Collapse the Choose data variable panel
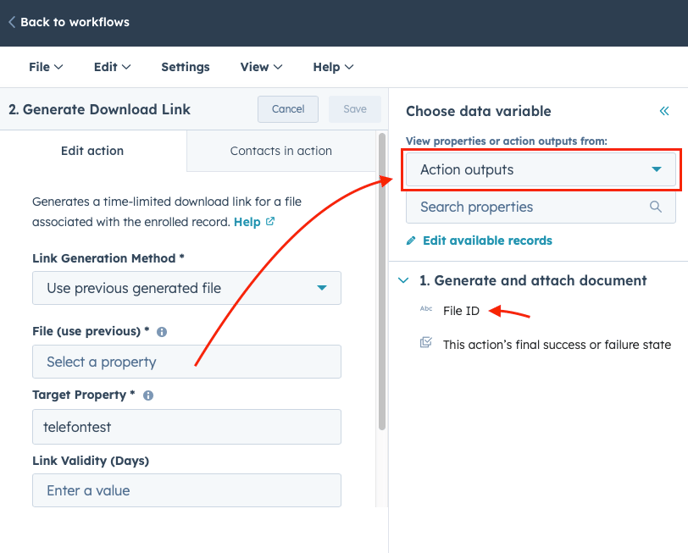This screenshot has width=688, height=553. (x=664, y=111)
